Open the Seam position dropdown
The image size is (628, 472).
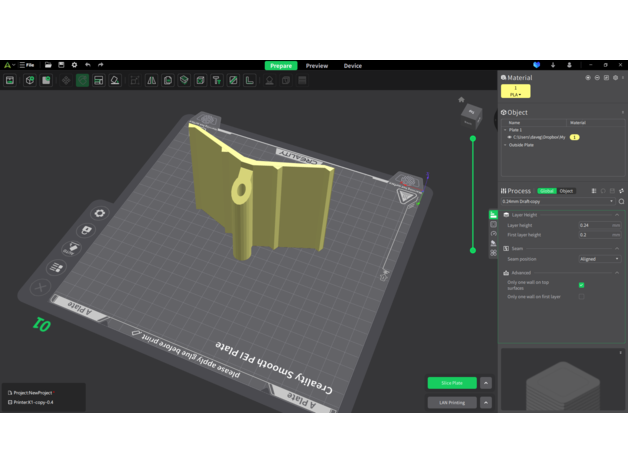(x=599, y=259)
